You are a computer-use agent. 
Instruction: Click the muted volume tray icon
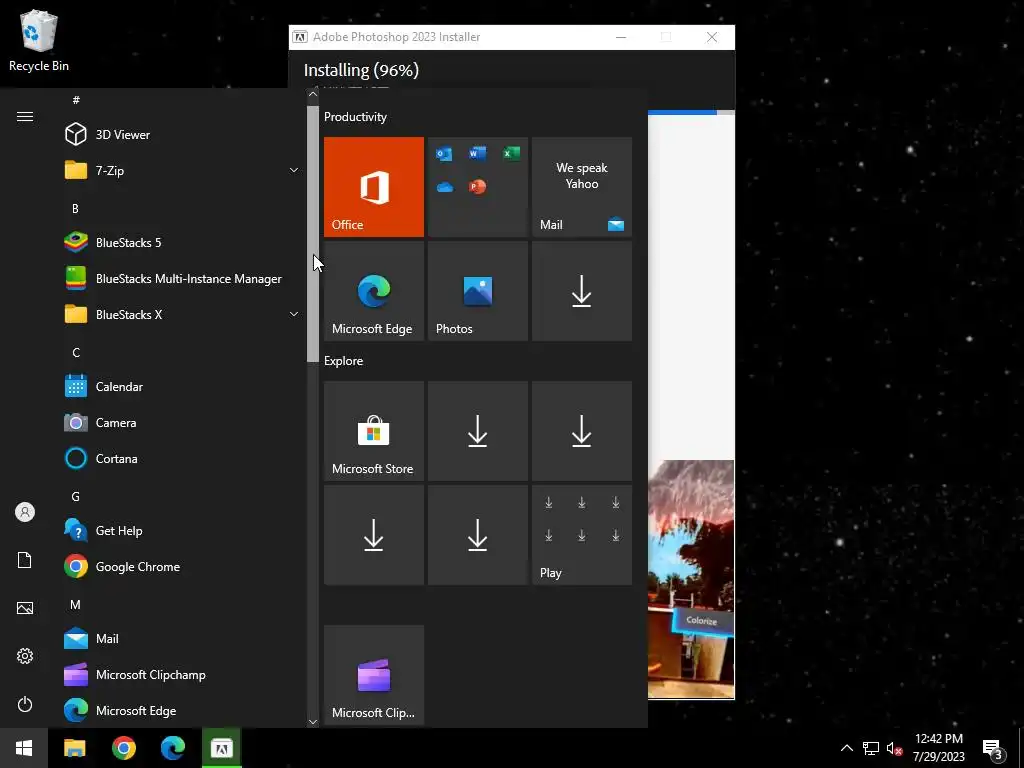click(894, 748)
